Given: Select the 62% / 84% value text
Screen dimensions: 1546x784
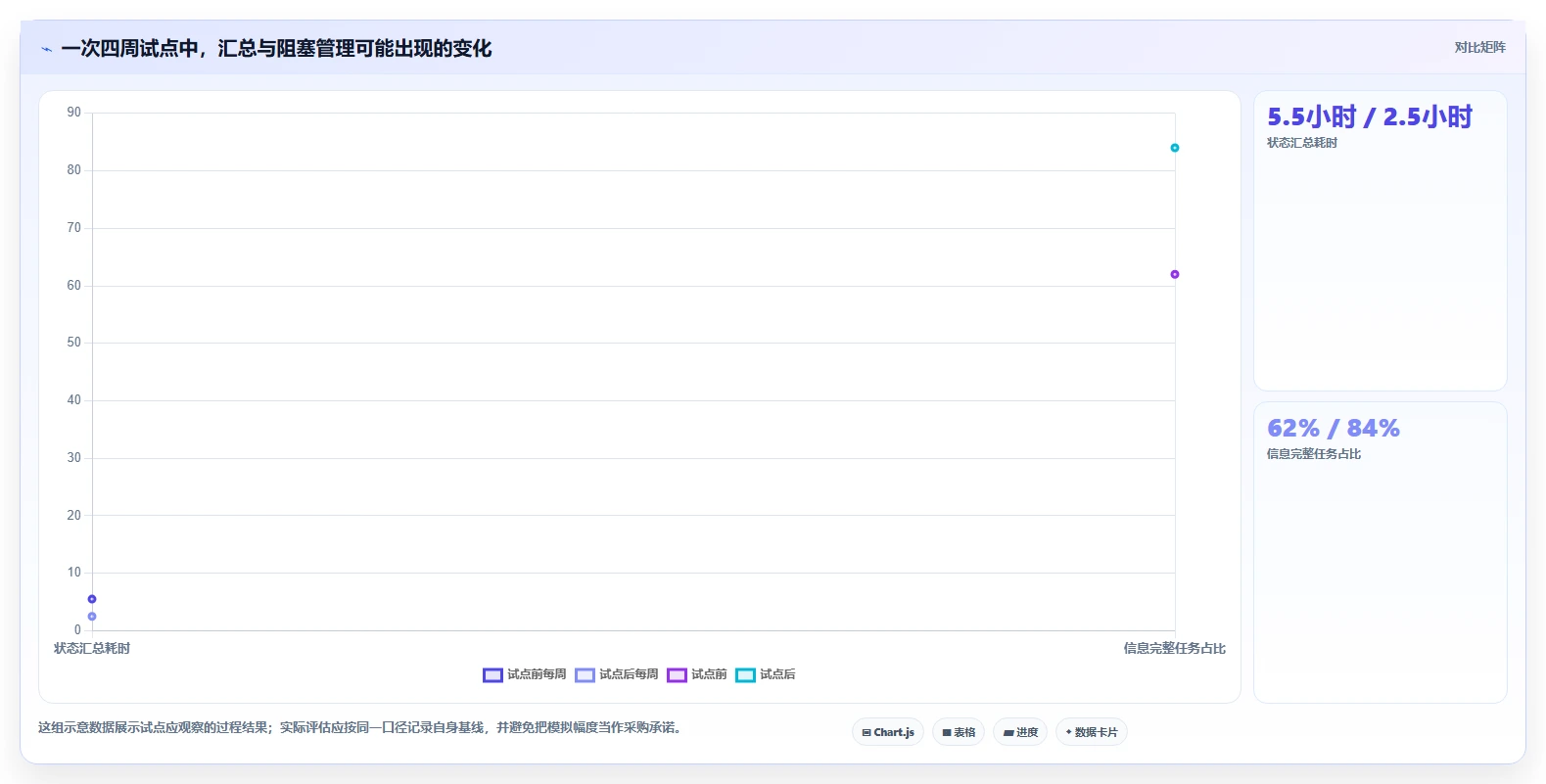Looking at the screenshot, I should point(1334,429).
